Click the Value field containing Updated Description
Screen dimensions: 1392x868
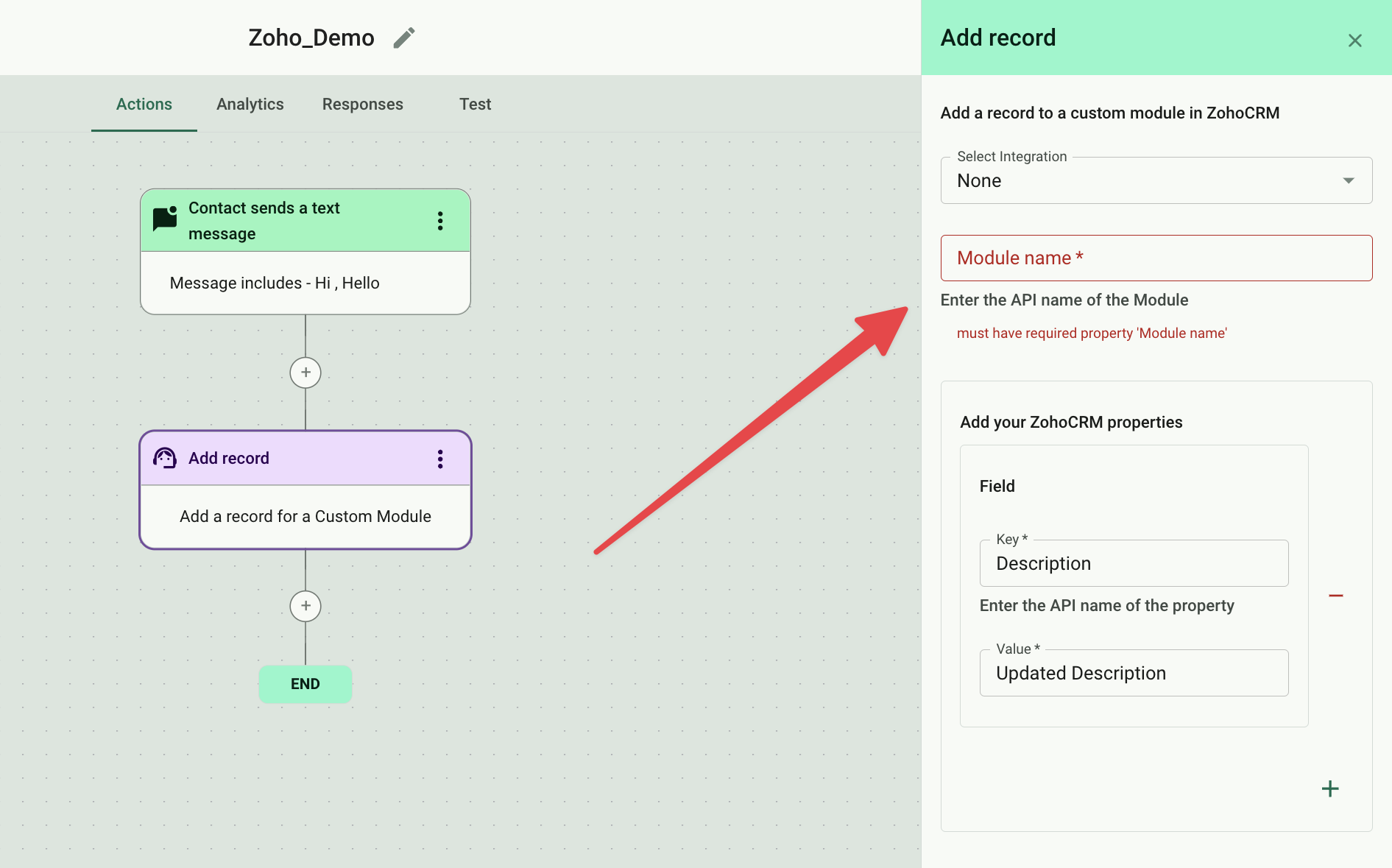[x=1134, y=673]
